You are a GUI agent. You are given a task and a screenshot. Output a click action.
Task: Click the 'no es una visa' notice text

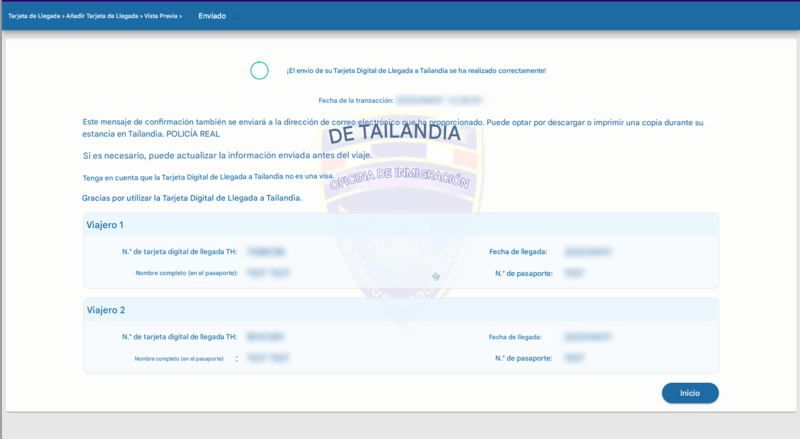click(208, 177)
